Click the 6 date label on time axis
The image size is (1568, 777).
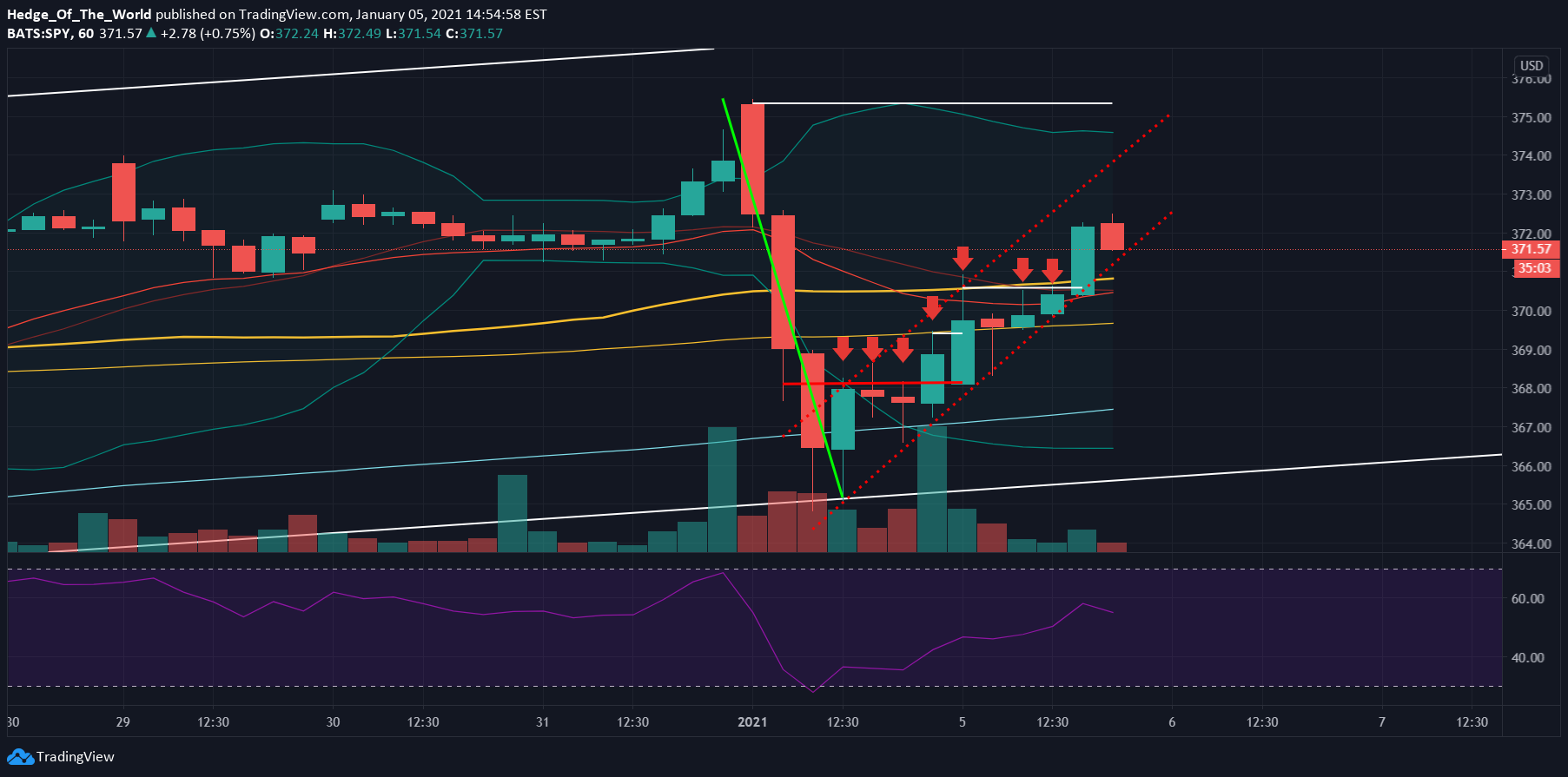click(x=1172, y=722)
